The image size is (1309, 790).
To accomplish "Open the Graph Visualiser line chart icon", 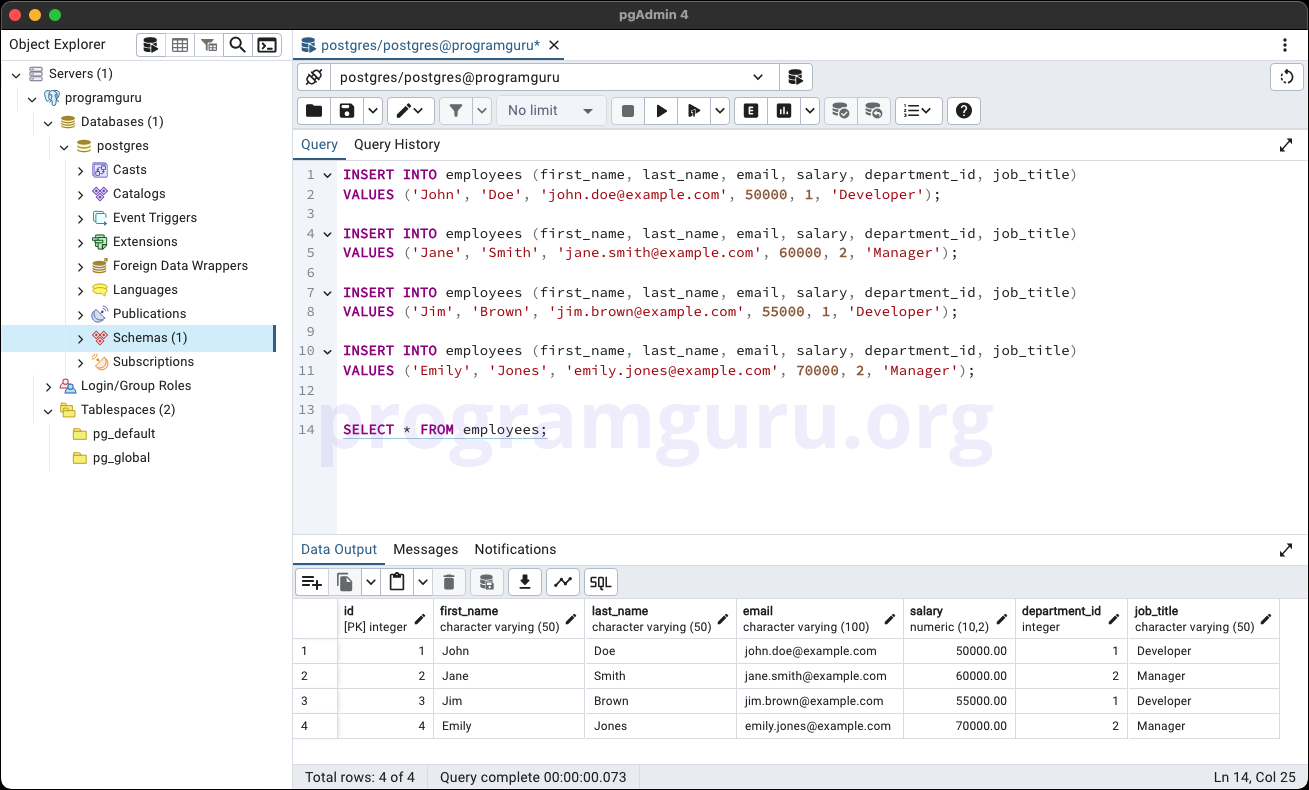I will pos(563,582).
